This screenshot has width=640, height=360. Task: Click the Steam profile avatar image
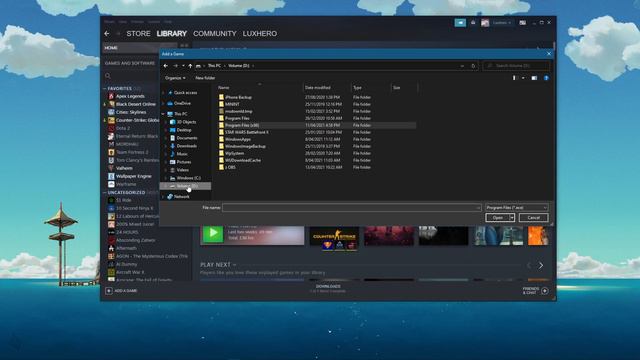pyautogui.click(x=485, y=23)
